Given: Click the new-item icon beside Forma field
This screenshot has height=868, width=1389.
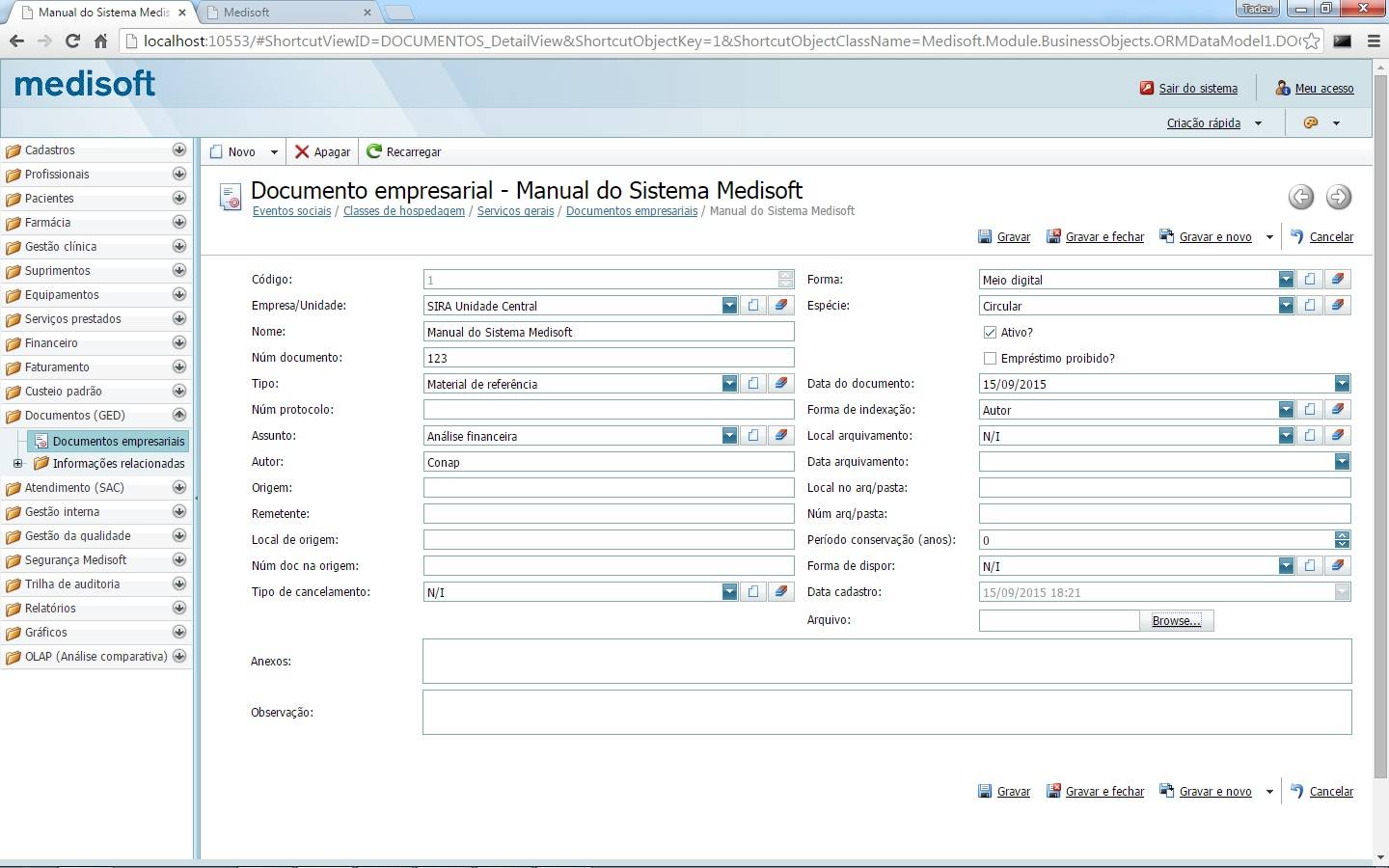Looking at the screenshot, I should (x=1310, y=279).
